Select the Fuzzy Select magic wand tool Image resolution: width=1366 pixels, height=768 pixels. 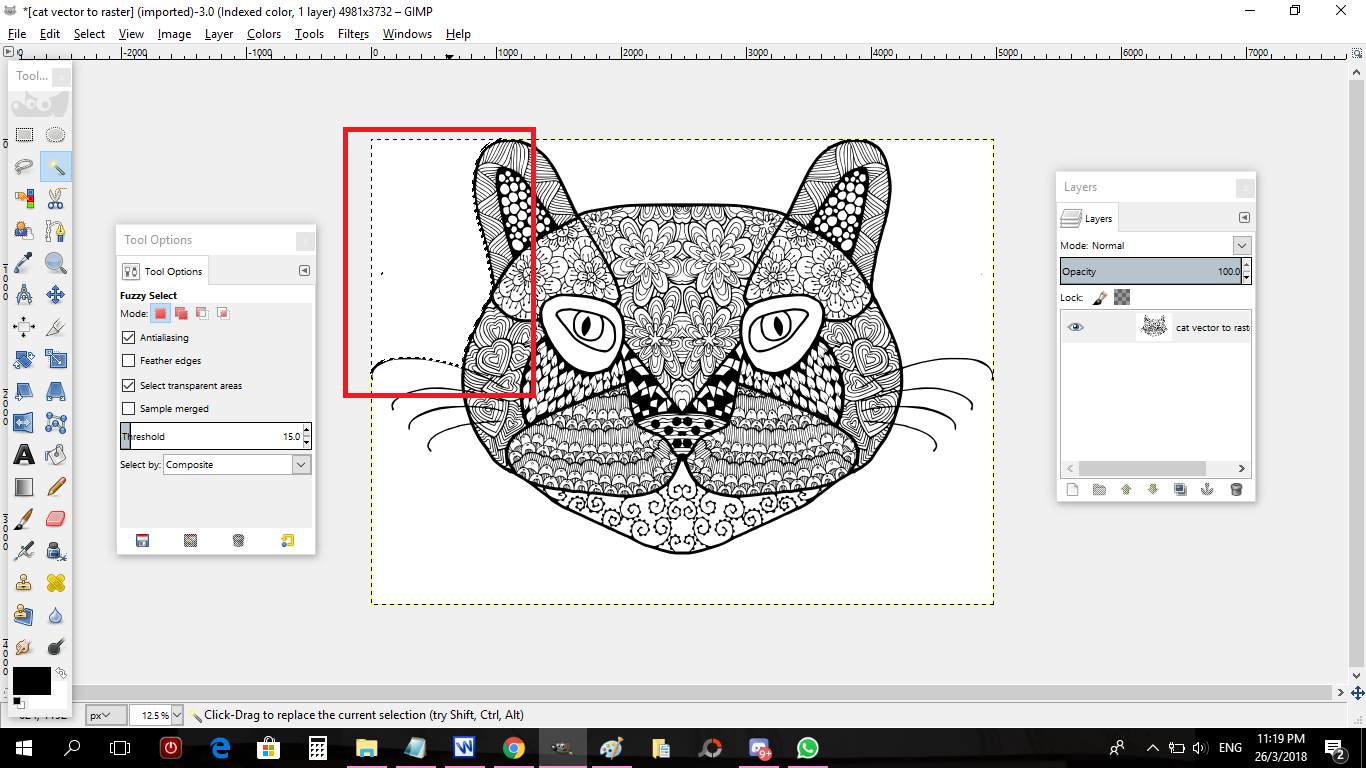click(x=56, y=167)
